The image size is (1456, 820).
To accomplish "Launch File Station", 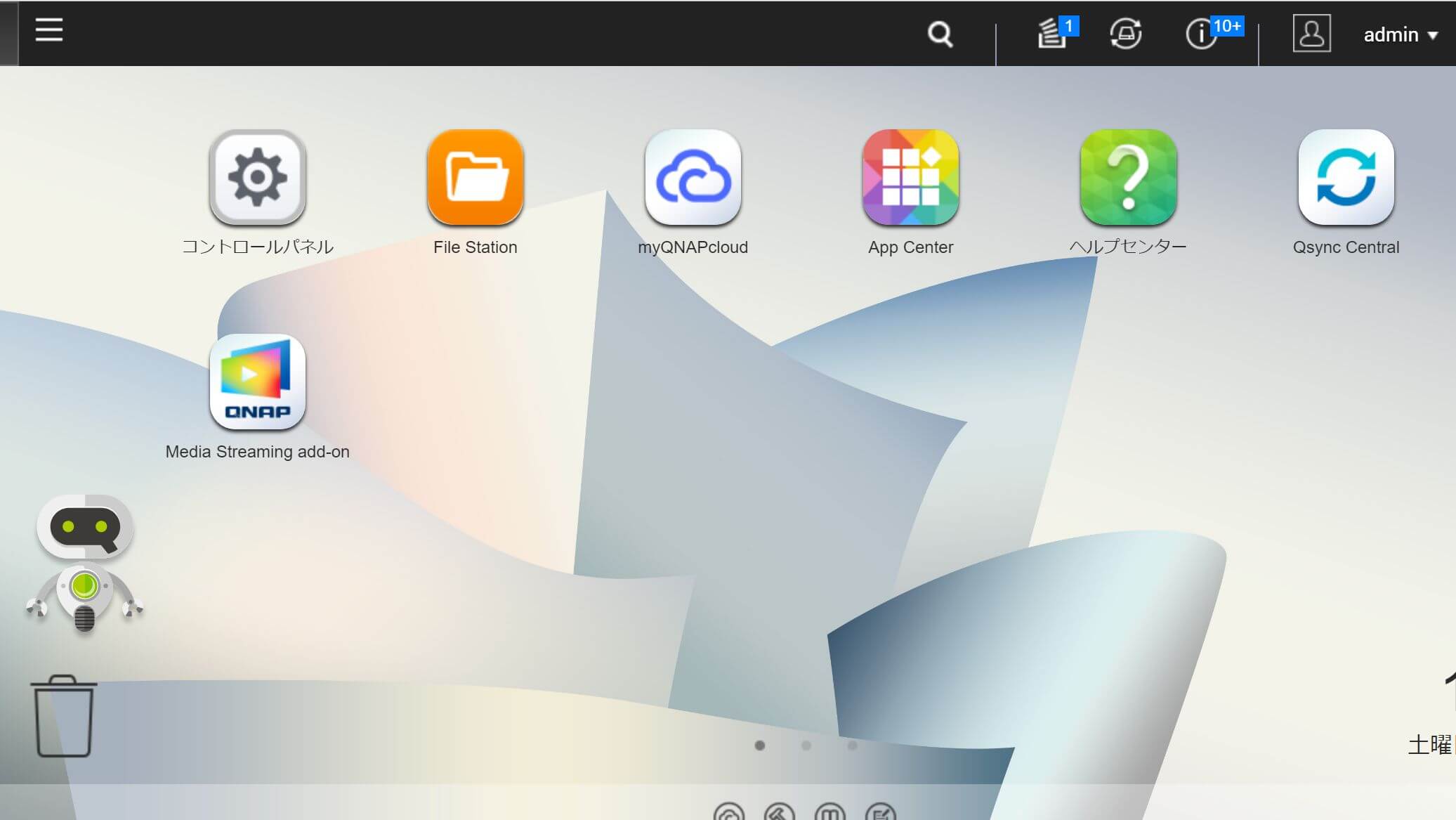I will (476, 177).
